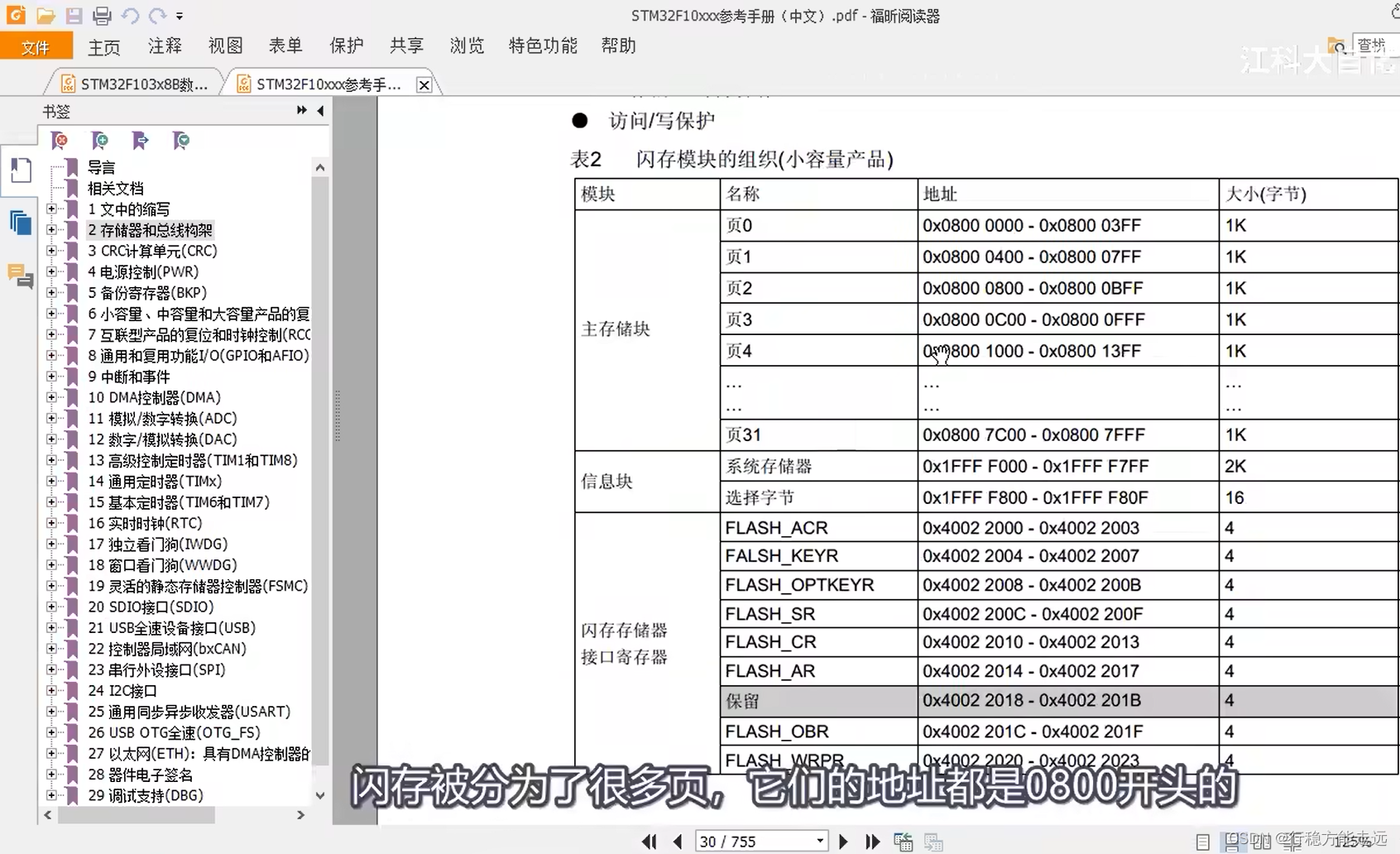Expand the 10 DMA控制器 bookmark node
The image size is (1400, 854).
click(51, 397)
